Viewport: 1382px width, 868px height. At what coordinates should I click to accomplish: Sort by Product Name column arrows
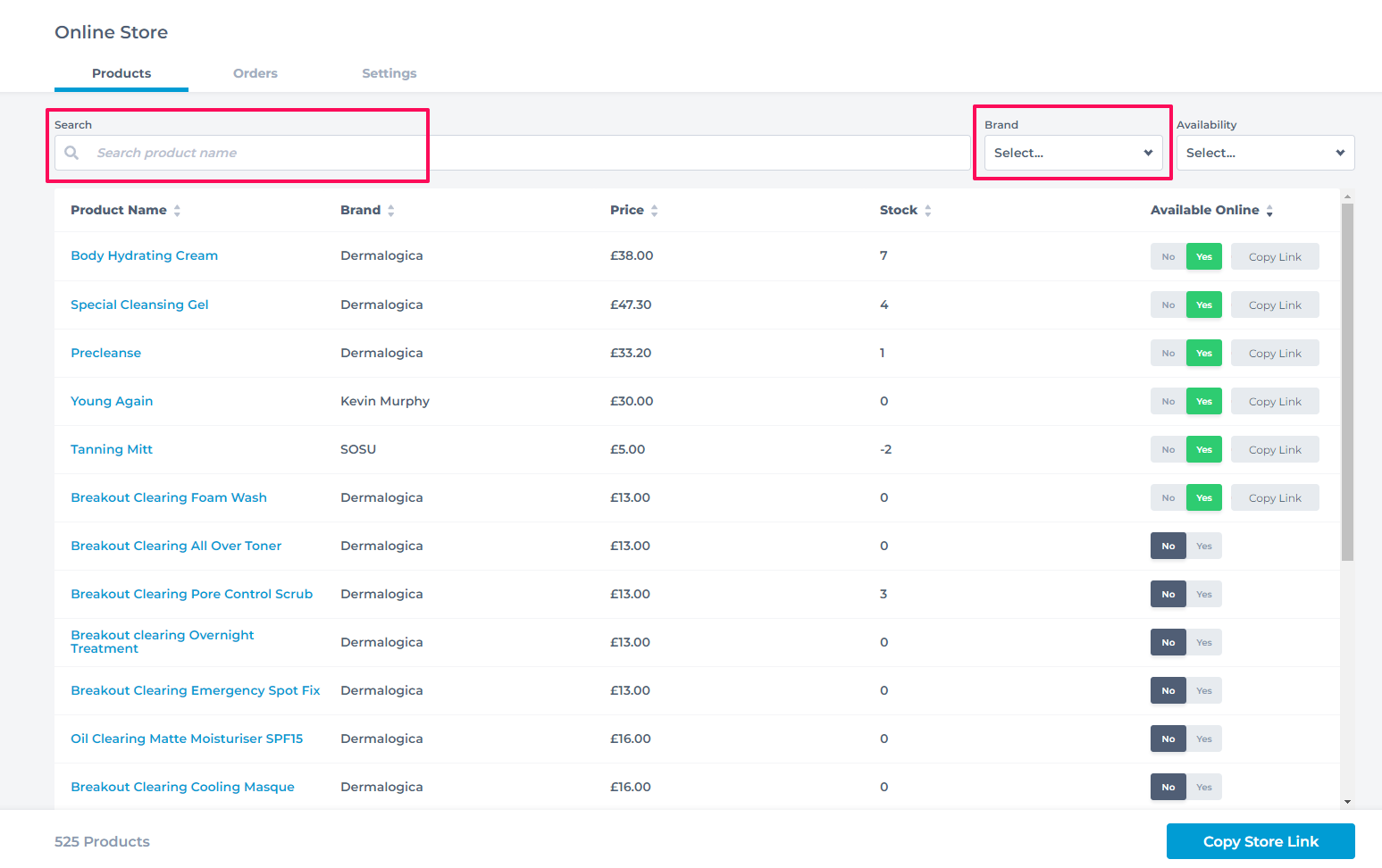pos(177,211)
